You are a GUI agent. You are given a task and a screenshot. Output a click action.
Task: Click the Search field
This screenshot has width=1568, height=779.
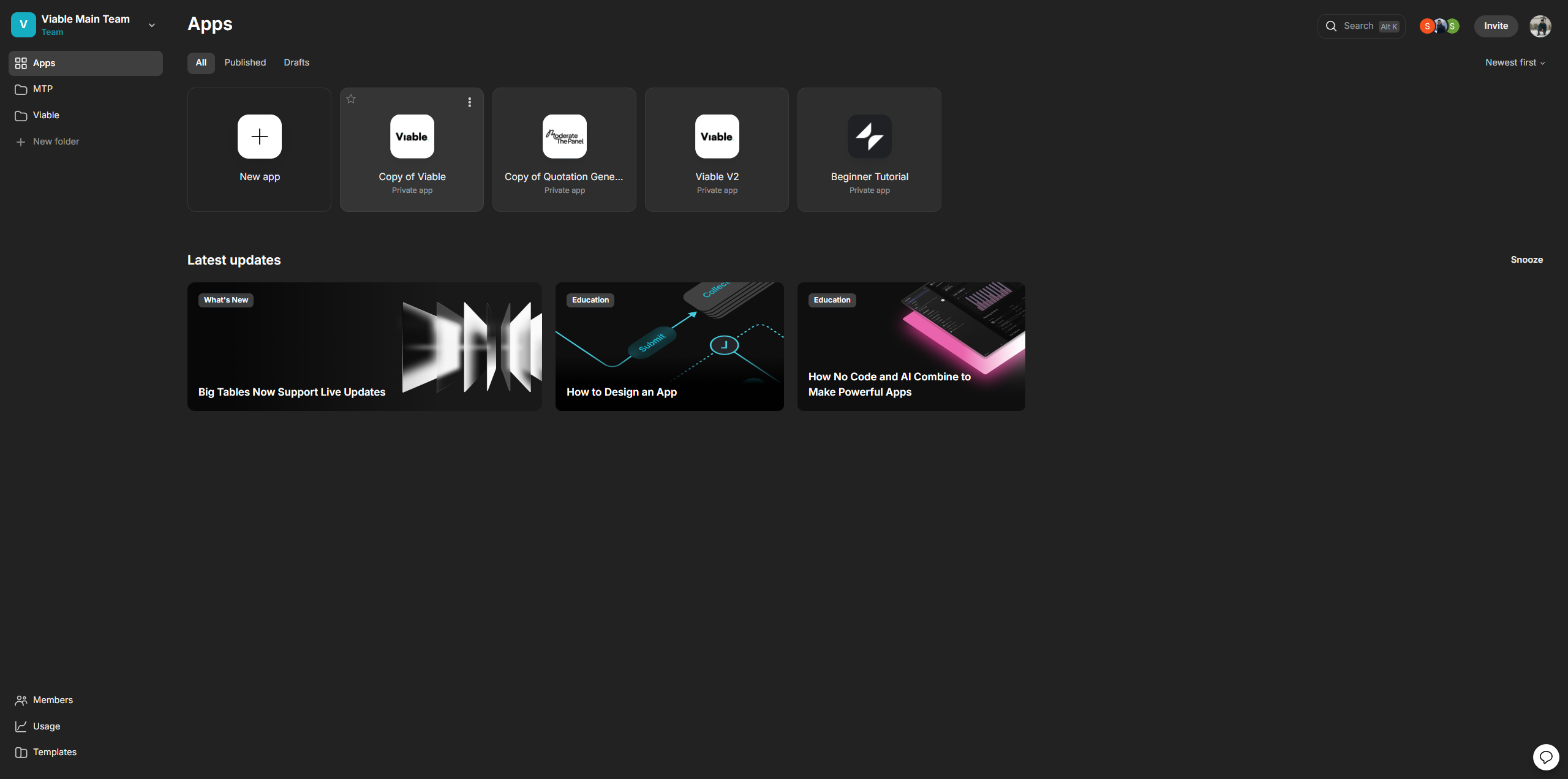tap(1360, 26)
